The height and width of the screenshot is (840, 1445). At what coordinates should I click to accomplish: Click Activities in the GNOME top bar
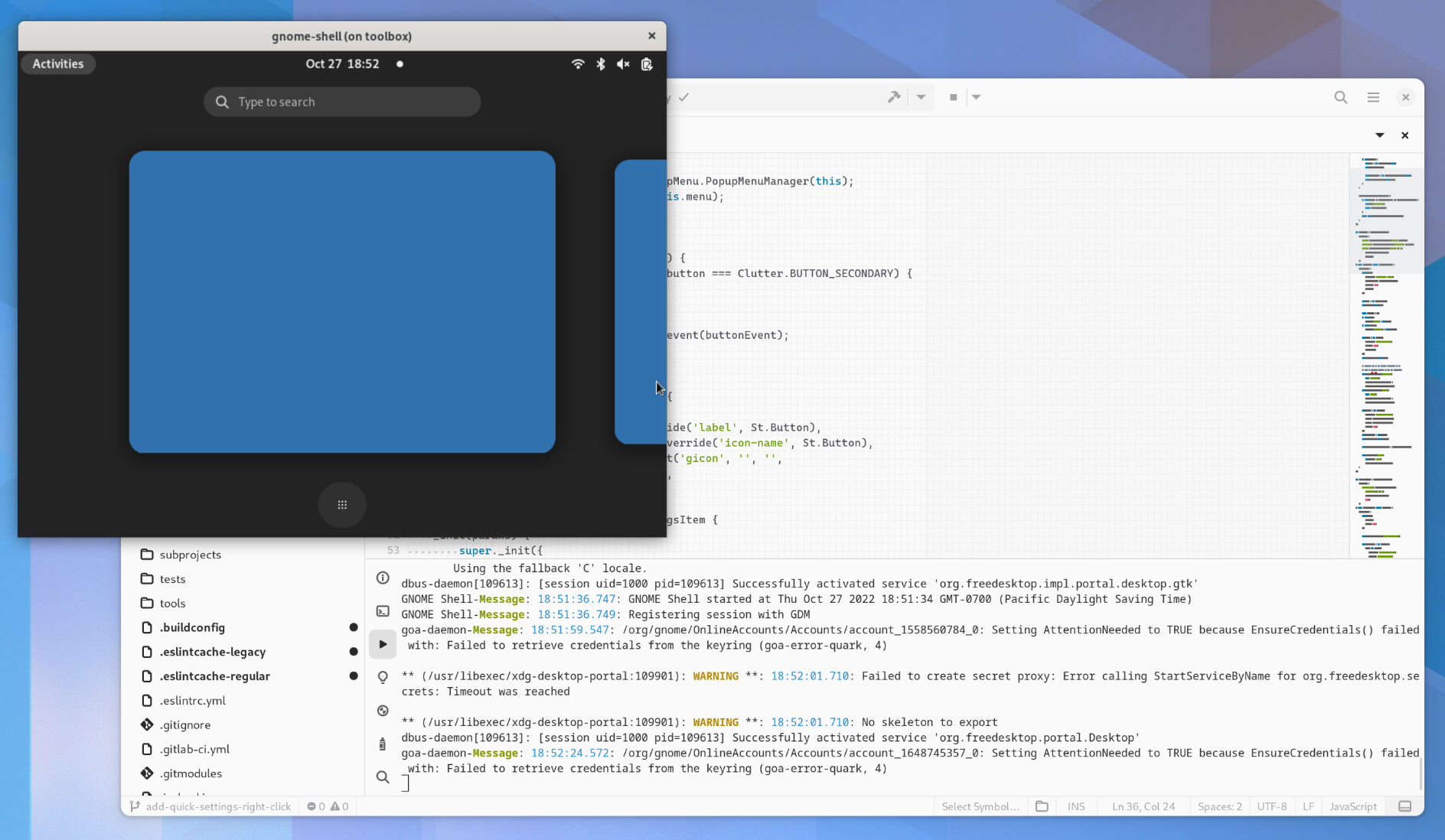pos(58,63)
